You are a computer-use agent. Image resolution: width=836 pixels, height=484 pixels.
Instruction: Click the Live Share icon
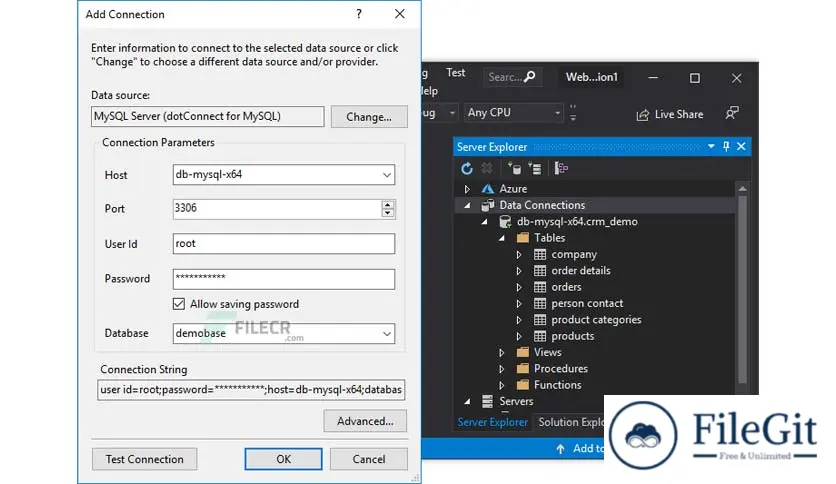[x=642, y=115]
